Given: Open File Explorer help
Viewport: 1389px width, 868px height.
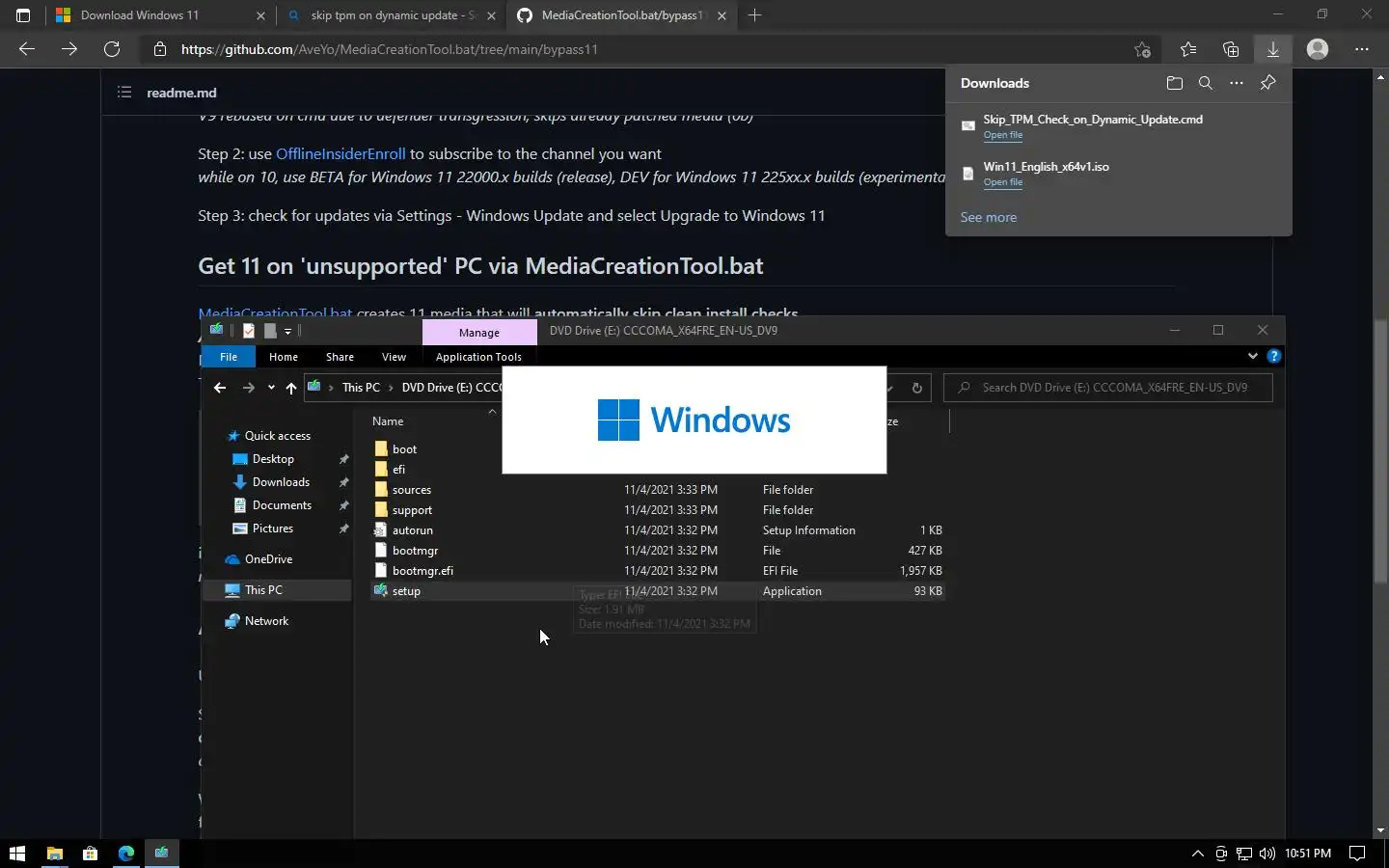Looking at the screenshot, I should [x=1273, y=356].
